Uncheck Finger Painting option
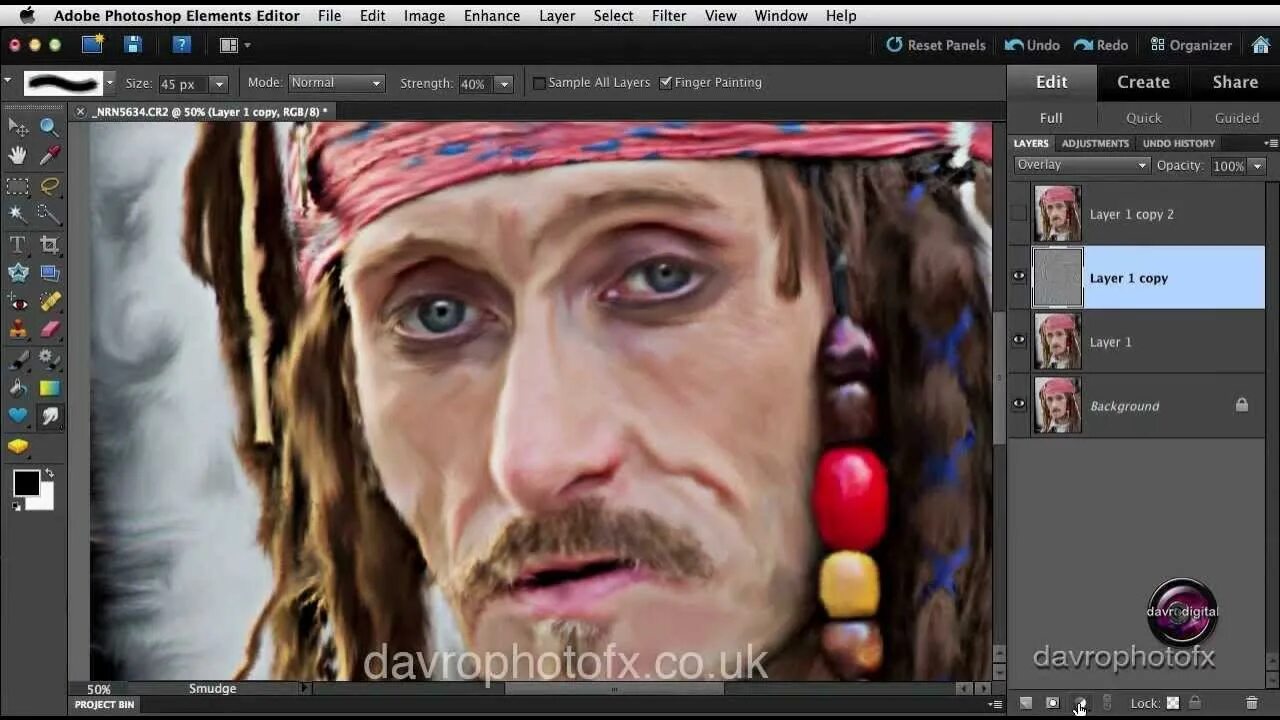1280x720 pixels. pos(666,83)
